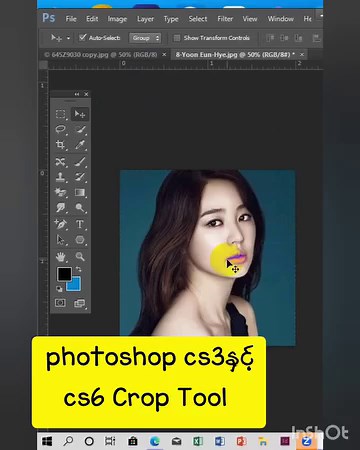The width and height of the screenshot is (360, 450).
Task: Select the Pen tool
Action: pos(60,224)
